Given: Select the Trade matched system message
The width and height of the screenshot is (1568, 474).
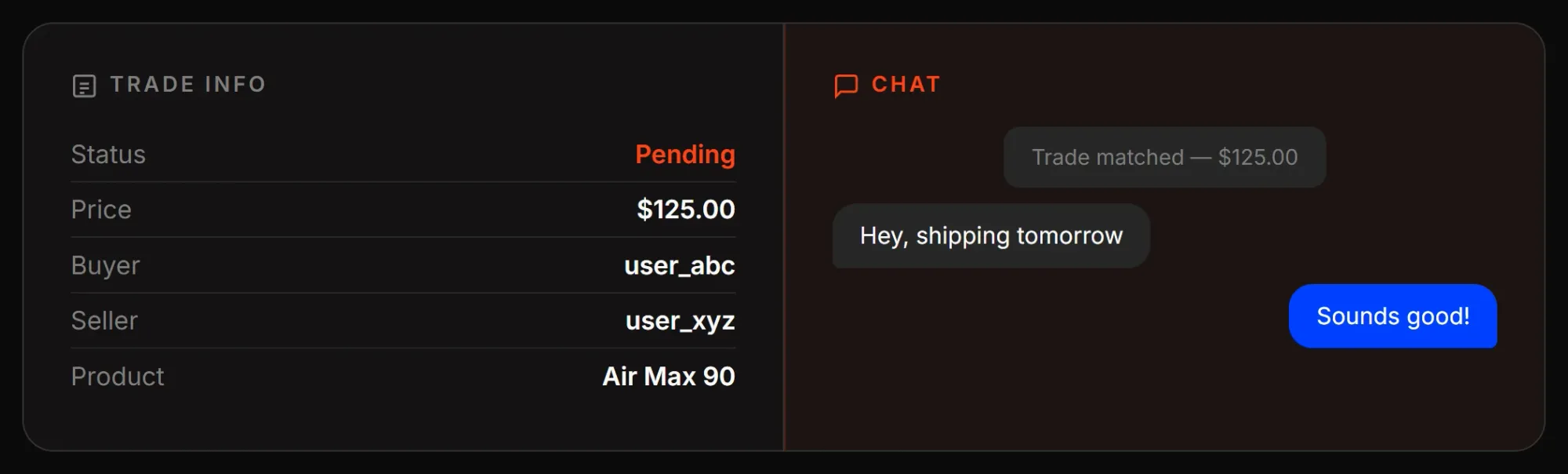Looking at the screenshot, I should pos(1165,157).
